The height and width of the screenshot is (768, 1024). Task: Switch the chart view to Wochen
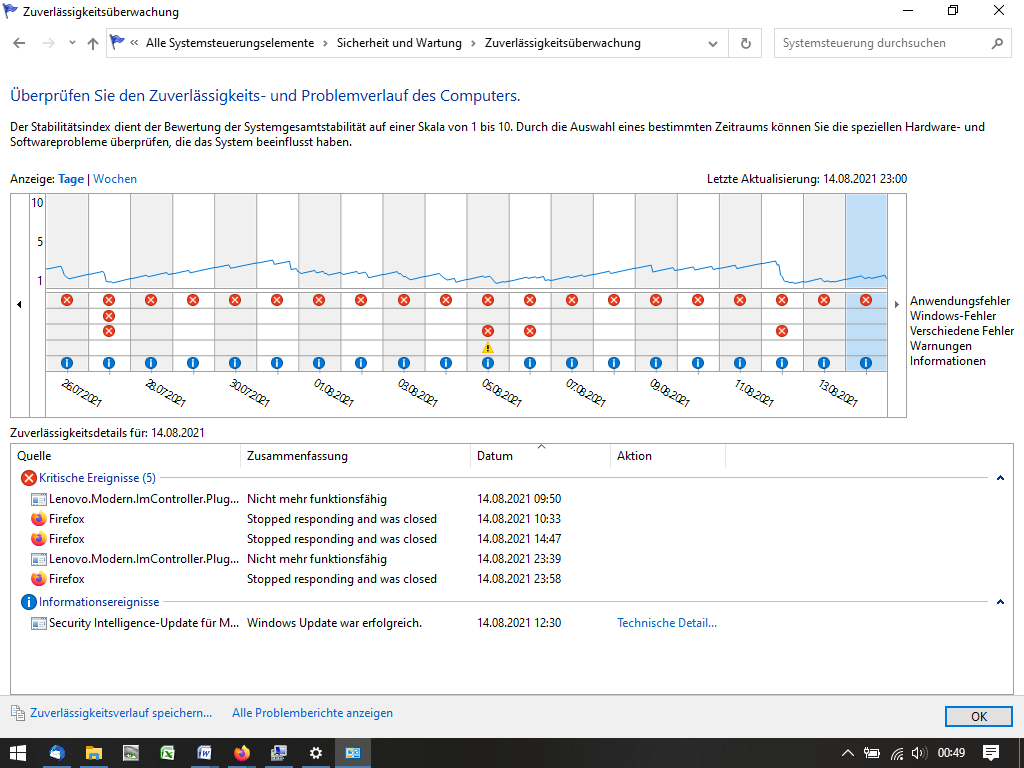click(x=115, y=179)
